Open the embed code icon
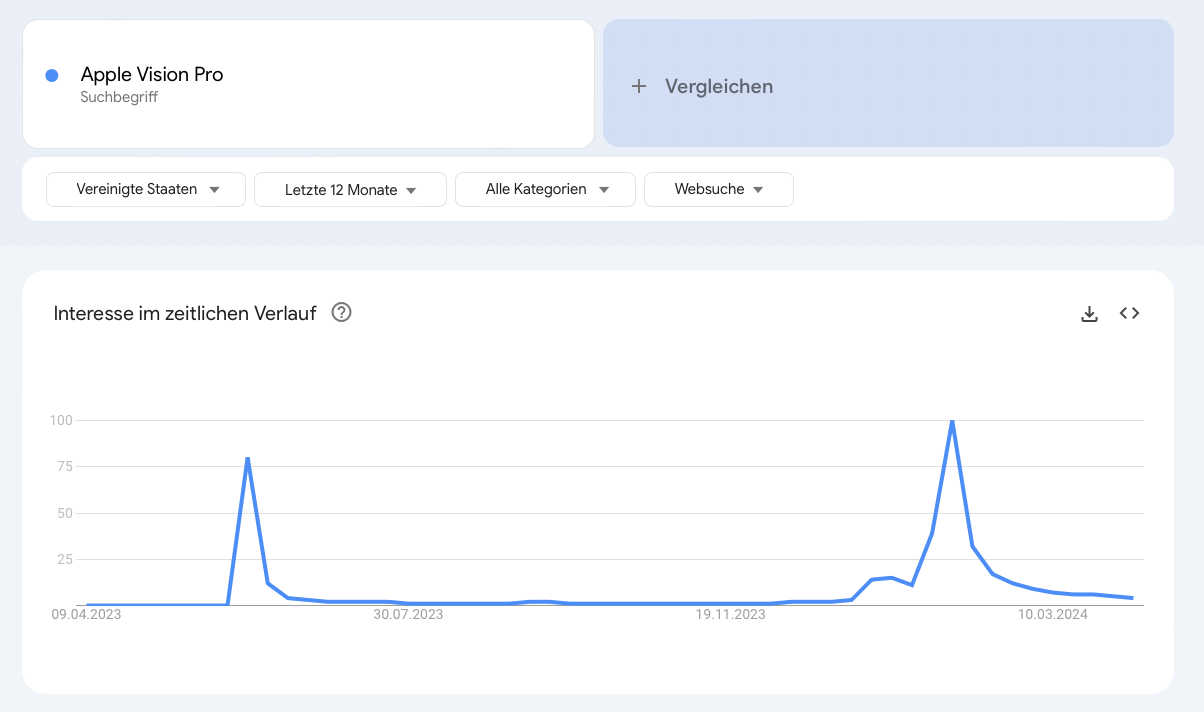 click(x=1129, y=313)
